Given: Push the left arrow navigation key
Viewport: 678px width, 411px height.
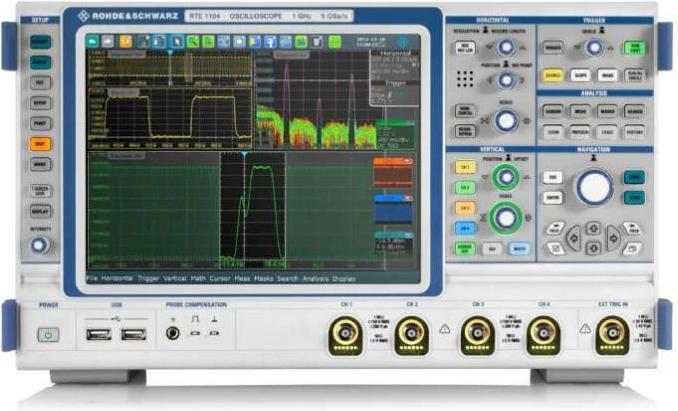Looking at the screenshot, I should pyautogui.click(x=574, y=238).
